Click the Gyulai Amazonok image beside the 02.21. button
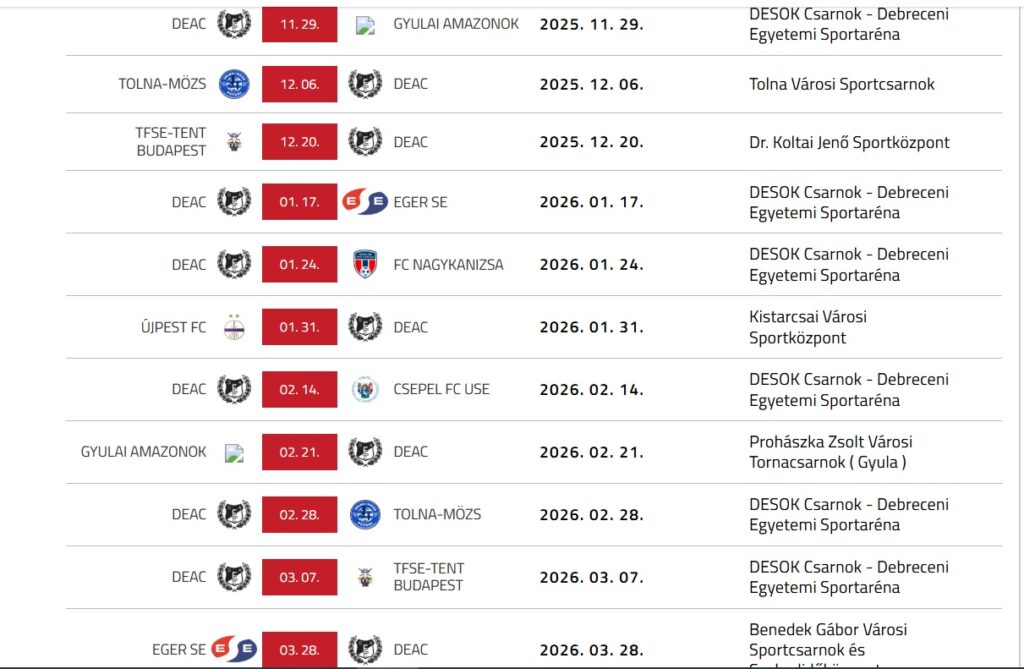Screen dimensions: 1024x669 click(x=234, y=452)
